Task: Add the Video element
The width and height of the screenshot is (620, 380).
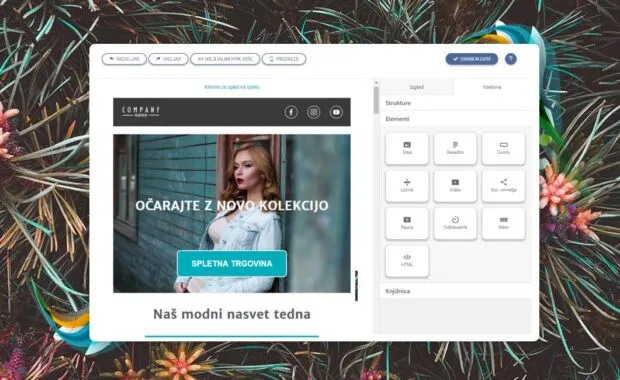Action: [455, 186]
